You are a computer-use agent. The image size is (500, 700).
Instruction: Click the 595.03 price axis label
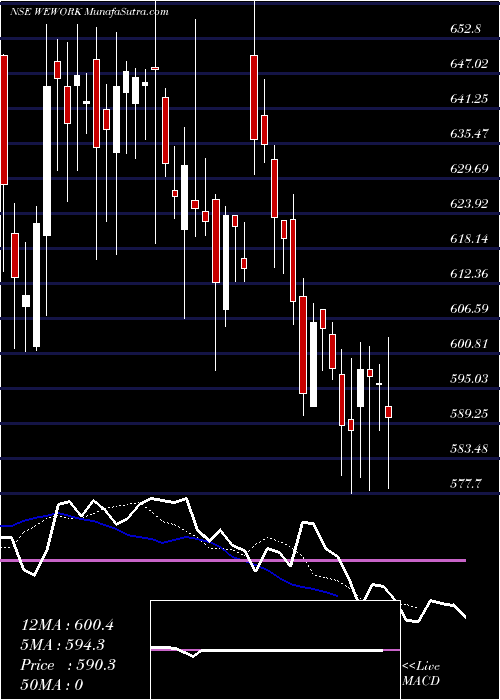(469, 379)
